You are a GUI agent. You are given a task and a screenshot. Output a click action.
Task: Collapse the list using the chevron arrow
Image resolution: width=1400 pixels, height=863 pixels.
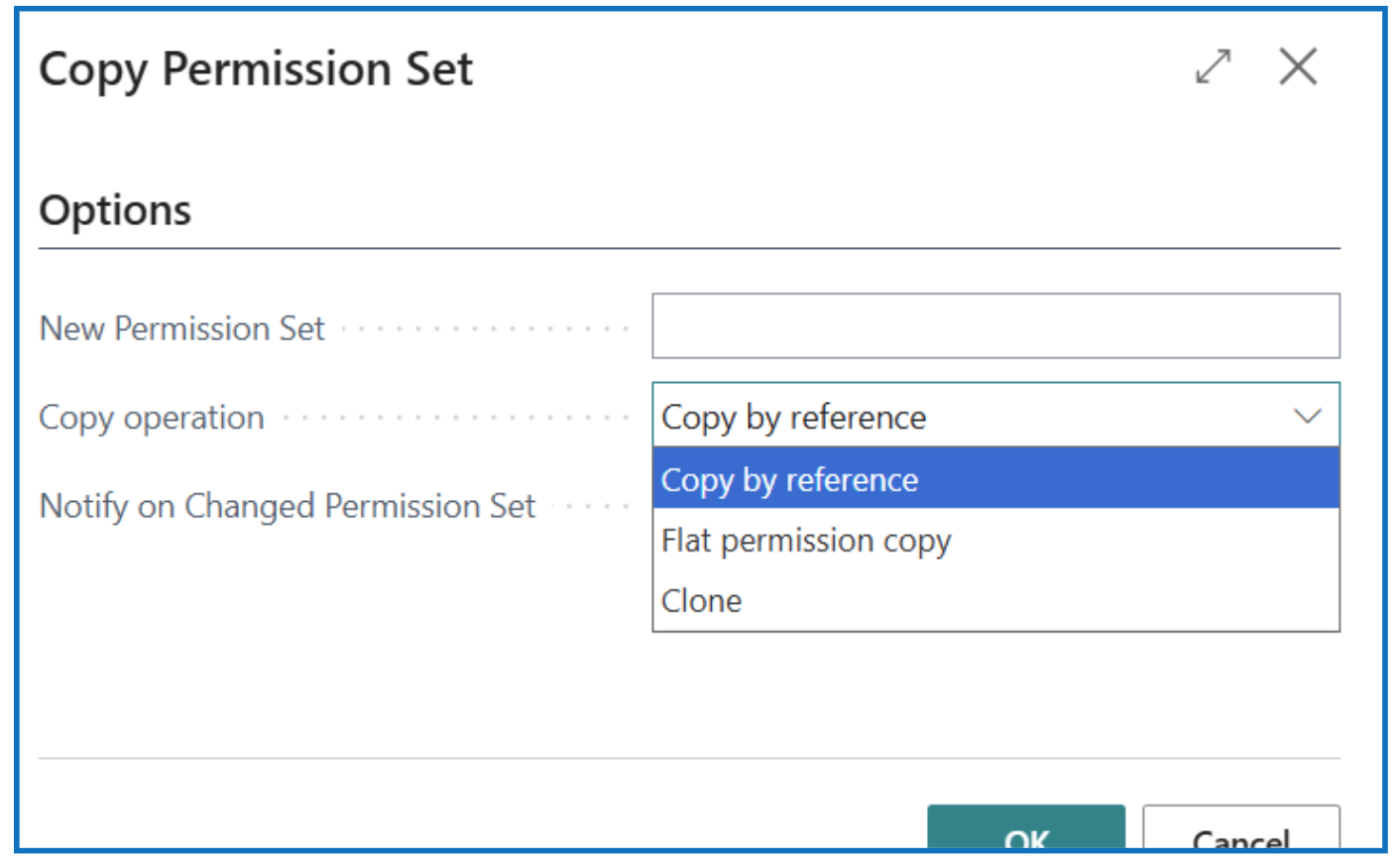pyautogui.click(x=1308, y=417)
